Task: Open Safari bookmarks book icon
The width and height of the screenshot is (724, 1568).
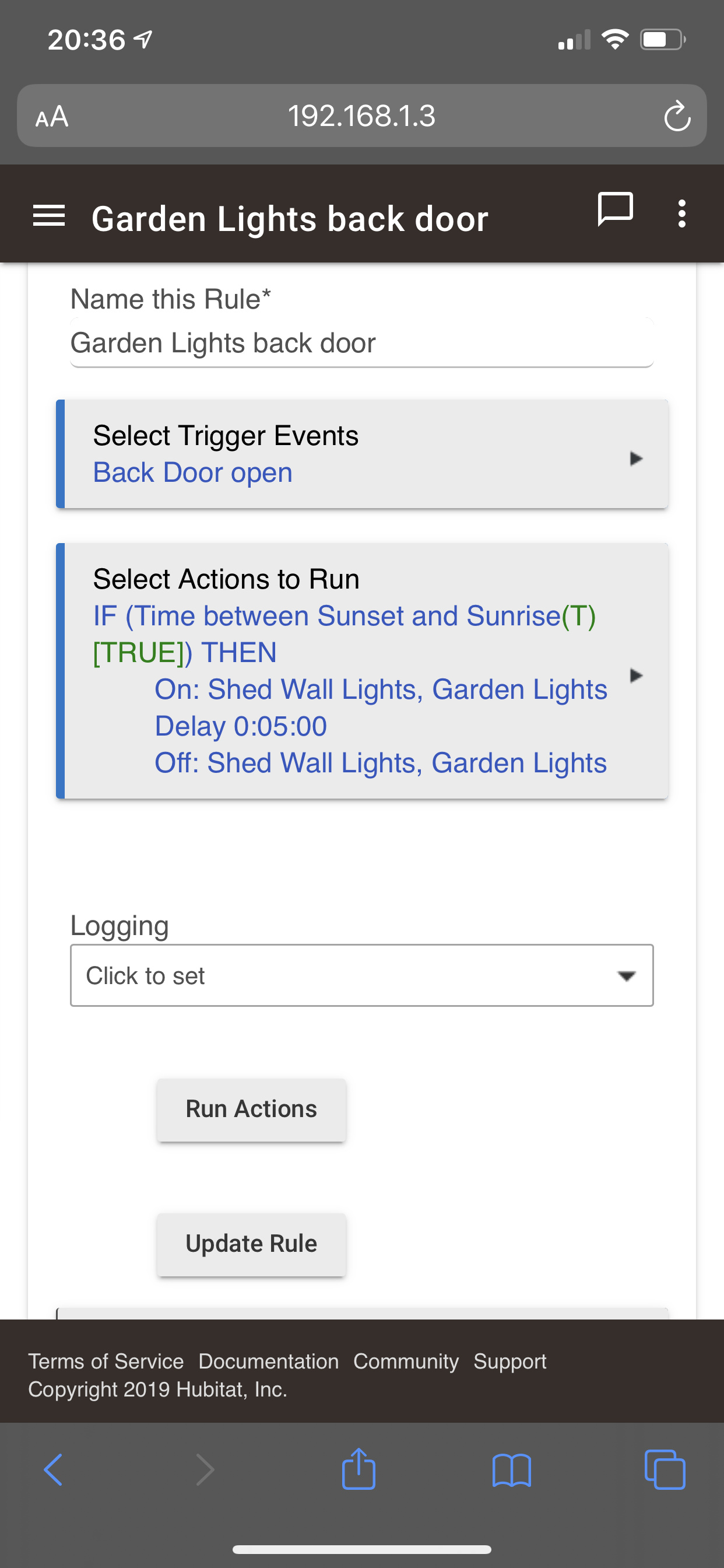Action: 512,1470
